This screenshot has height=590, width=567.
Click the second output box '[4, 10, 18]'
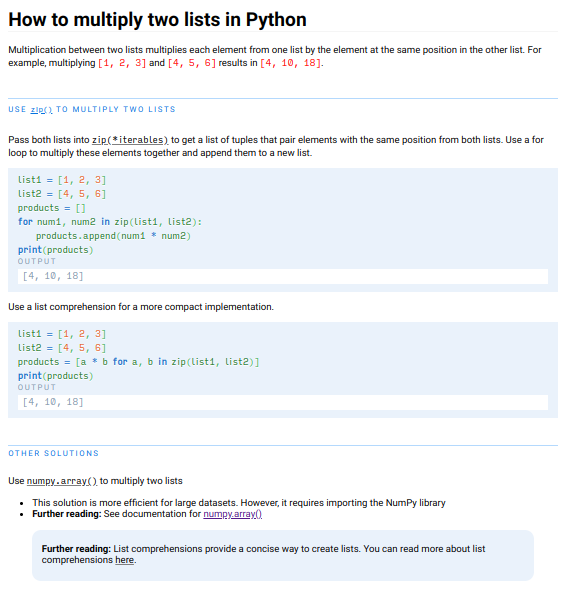tap(283, 402)
